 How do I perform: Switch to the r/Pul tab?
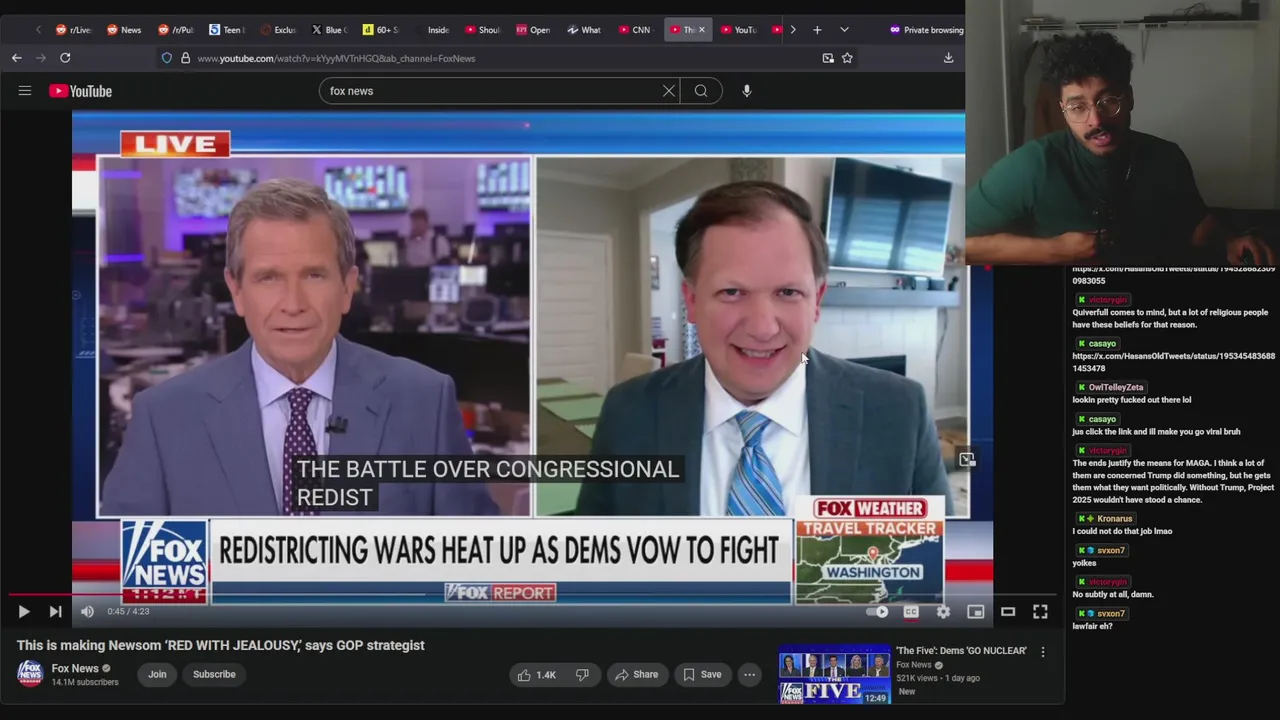[176, 30]
